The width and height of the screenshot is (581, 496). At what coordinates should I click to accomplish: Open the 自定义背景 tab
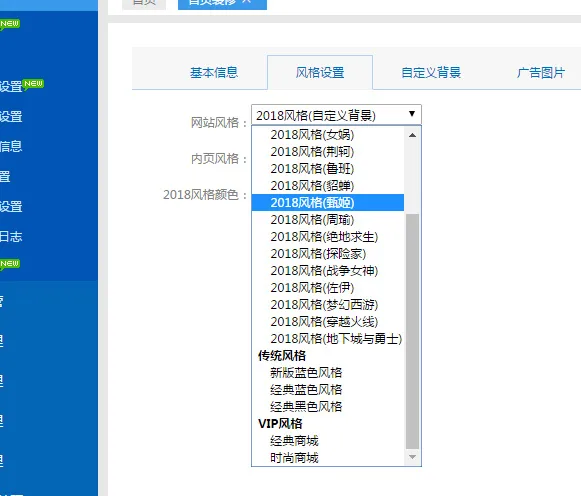point(431,73)
